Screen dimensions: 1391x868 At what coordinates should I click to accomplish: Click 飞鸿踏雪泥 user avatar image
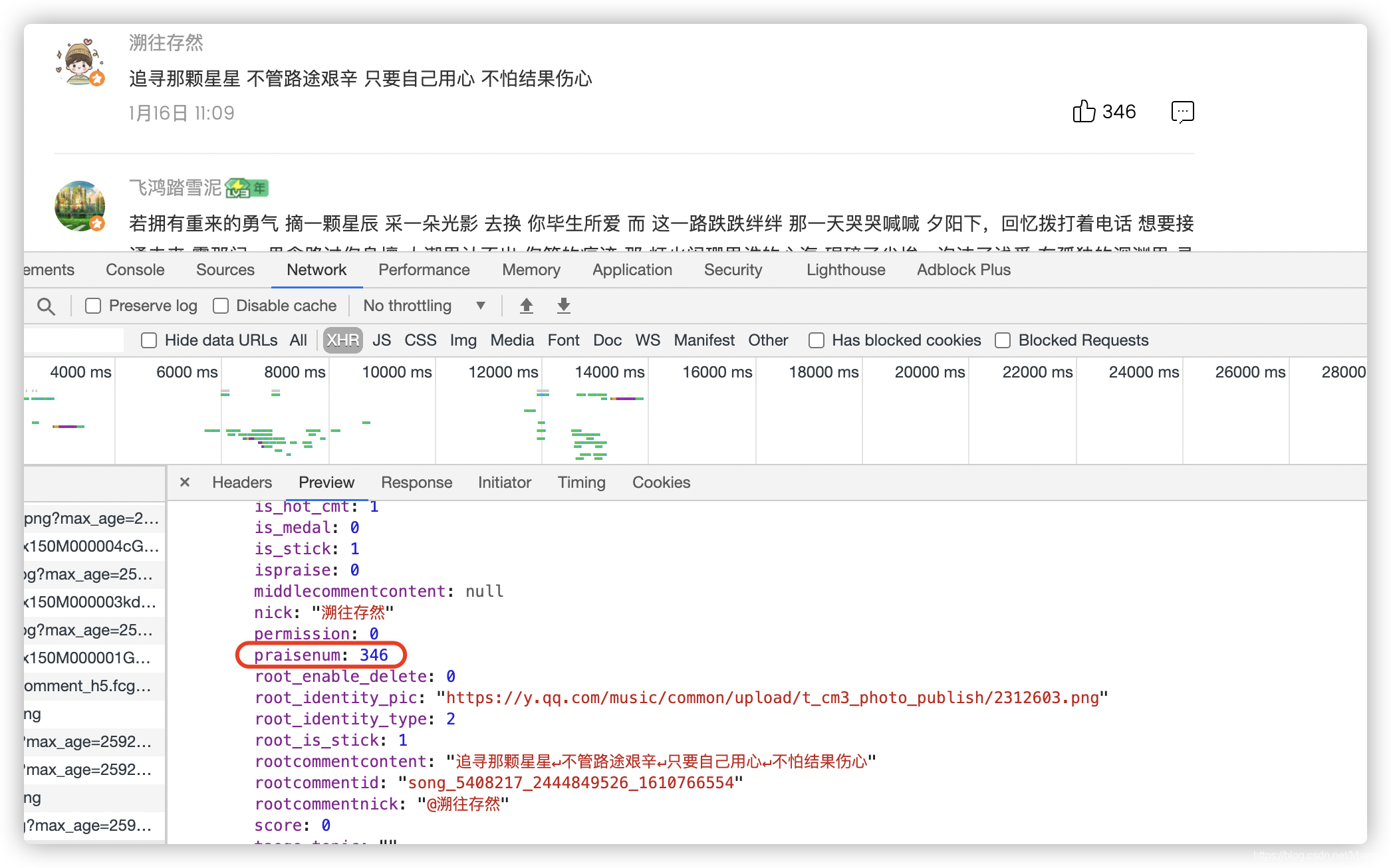coord(80,206)
